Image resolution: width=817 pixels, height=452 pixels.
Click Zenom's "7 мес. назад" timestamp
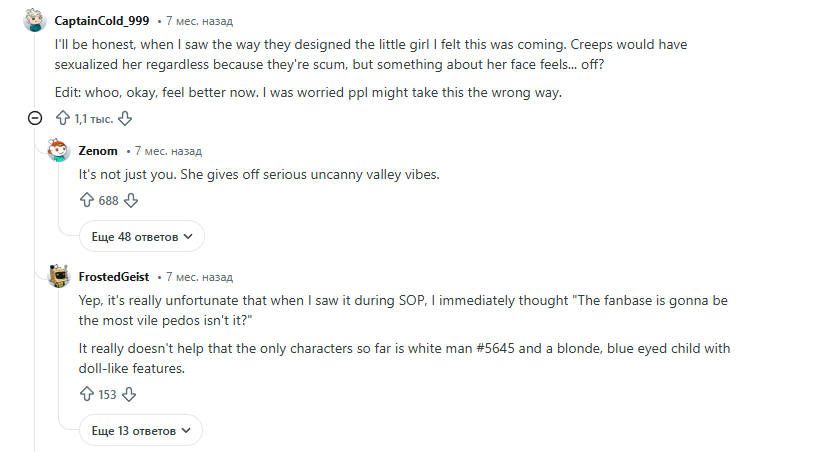(168, 151)
